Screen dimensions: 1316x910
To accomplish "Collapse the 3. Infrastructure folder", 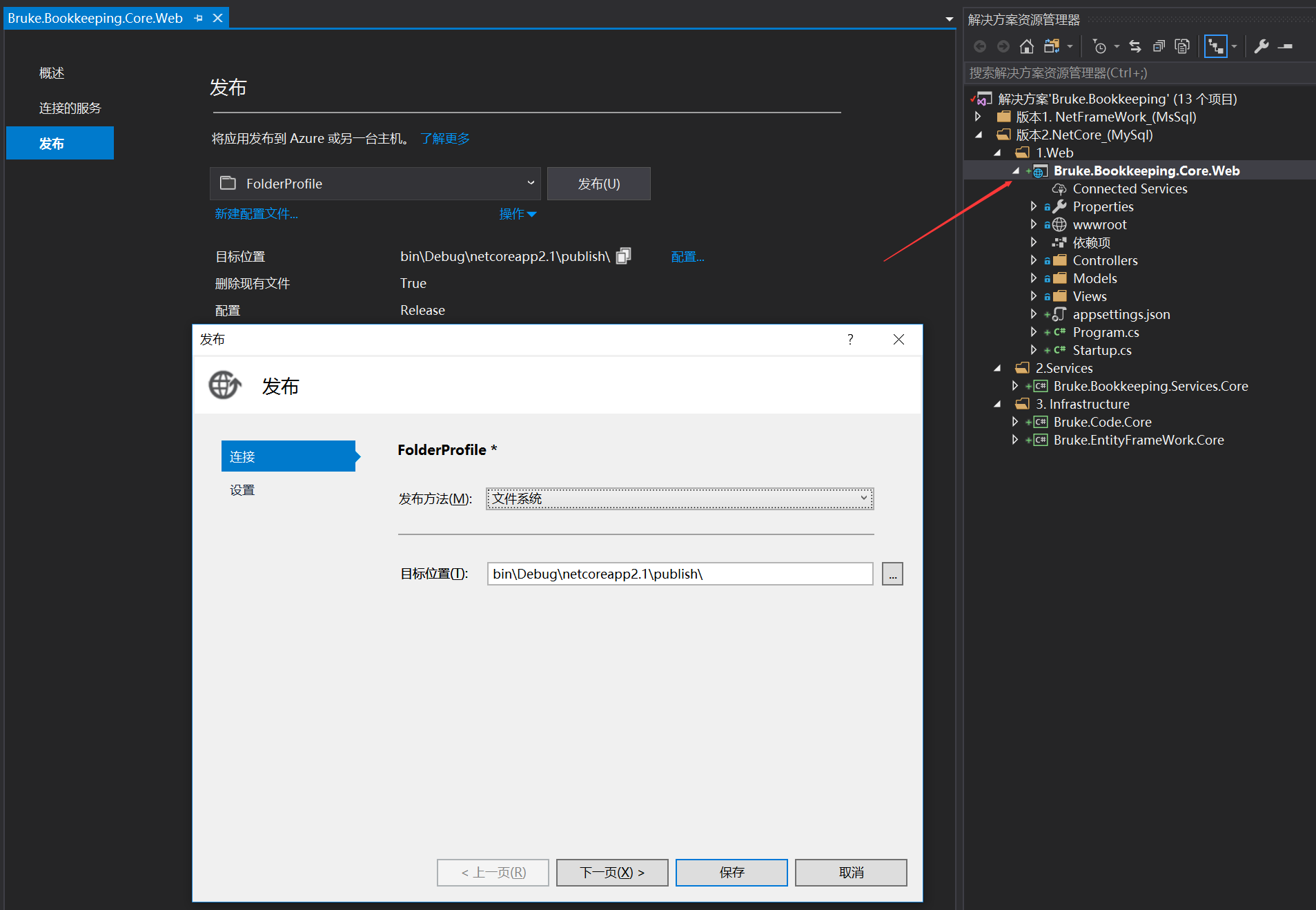I will coord(997,404).
